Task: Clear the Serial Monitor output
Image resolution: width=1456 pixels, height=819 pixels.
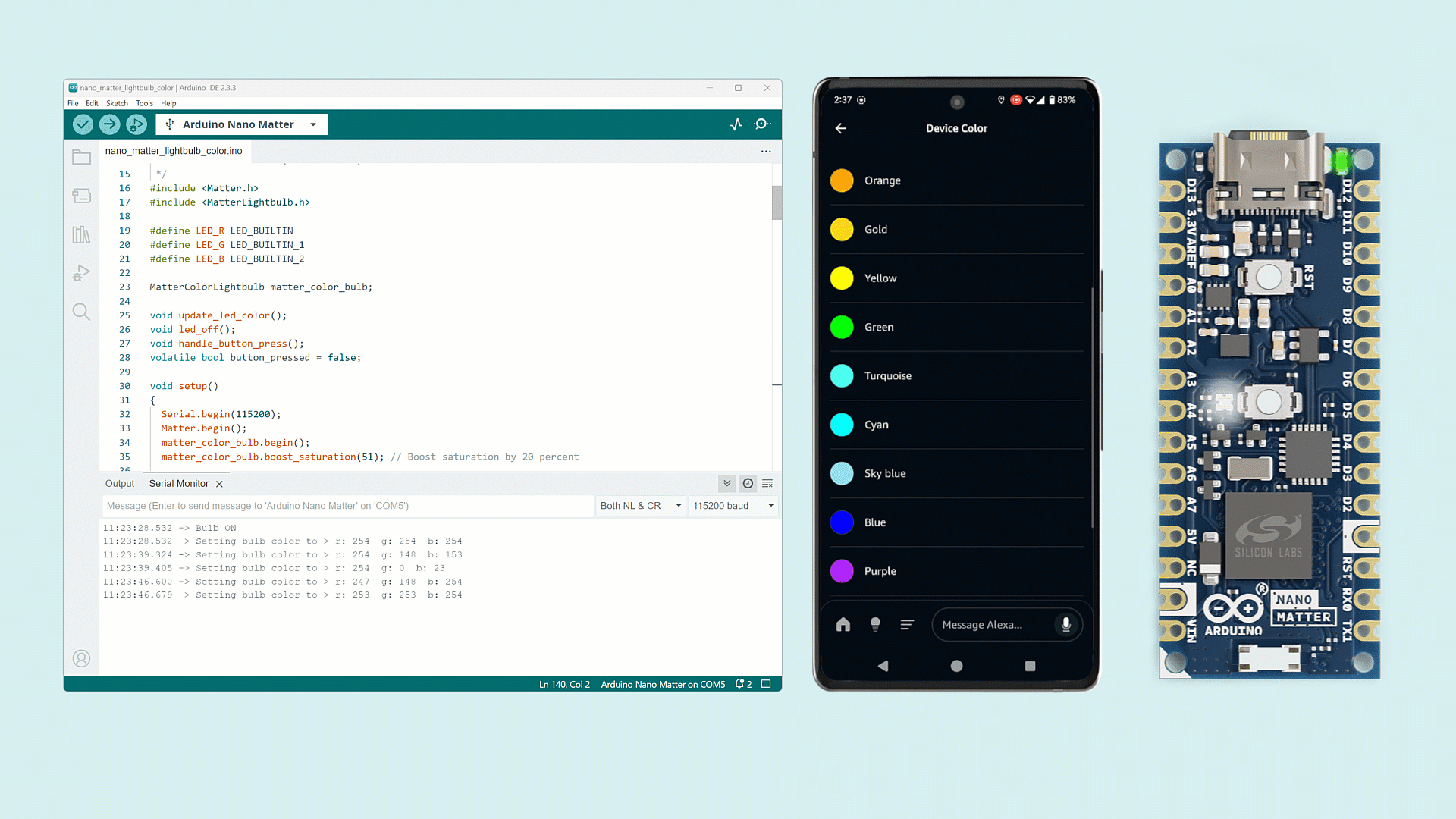Action: click(x=767, y=483)
